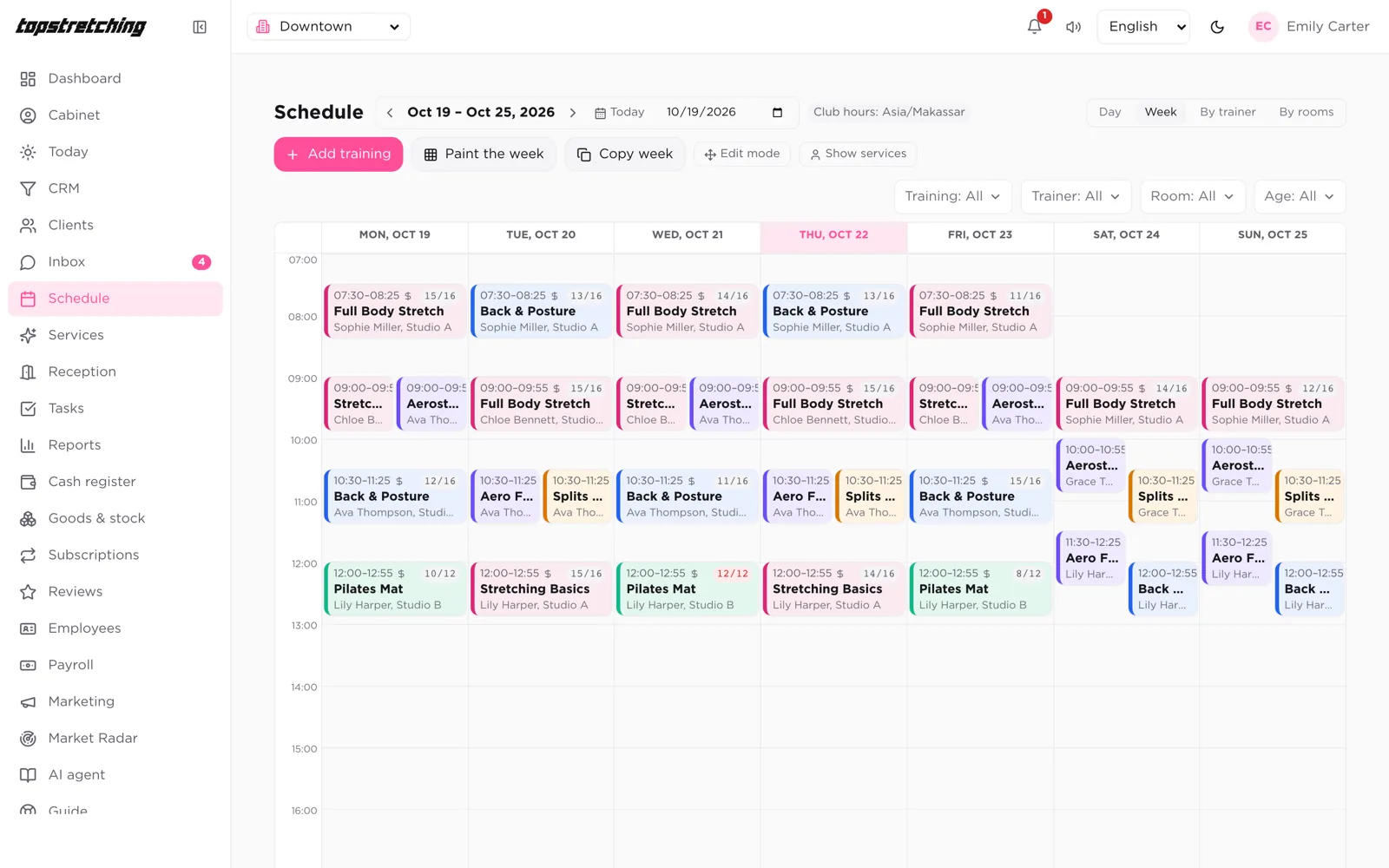Screen dimensions: 1389x868
Task: Collapse the sidebar panel icon
Action: click(x=200, y=27)
